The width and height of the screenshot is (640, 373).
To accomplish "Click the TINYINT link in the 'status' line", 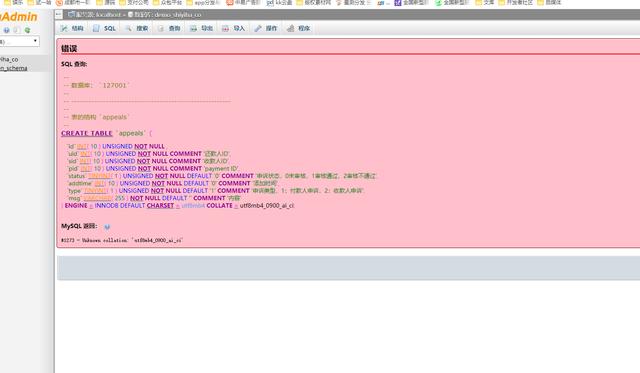I will [x=99, y=176].
